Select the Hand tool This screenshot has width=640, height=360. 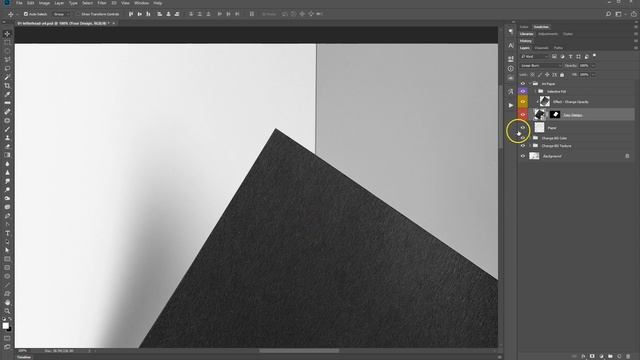[7, 302]
